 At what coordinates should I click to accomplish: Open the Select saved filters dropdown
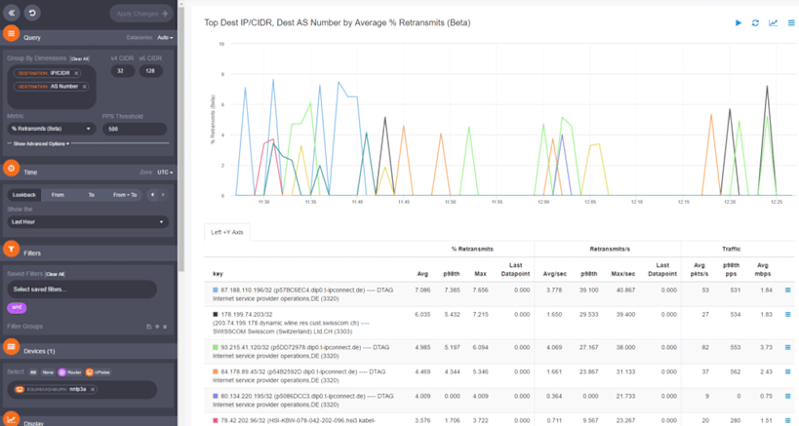coord(82,289)
